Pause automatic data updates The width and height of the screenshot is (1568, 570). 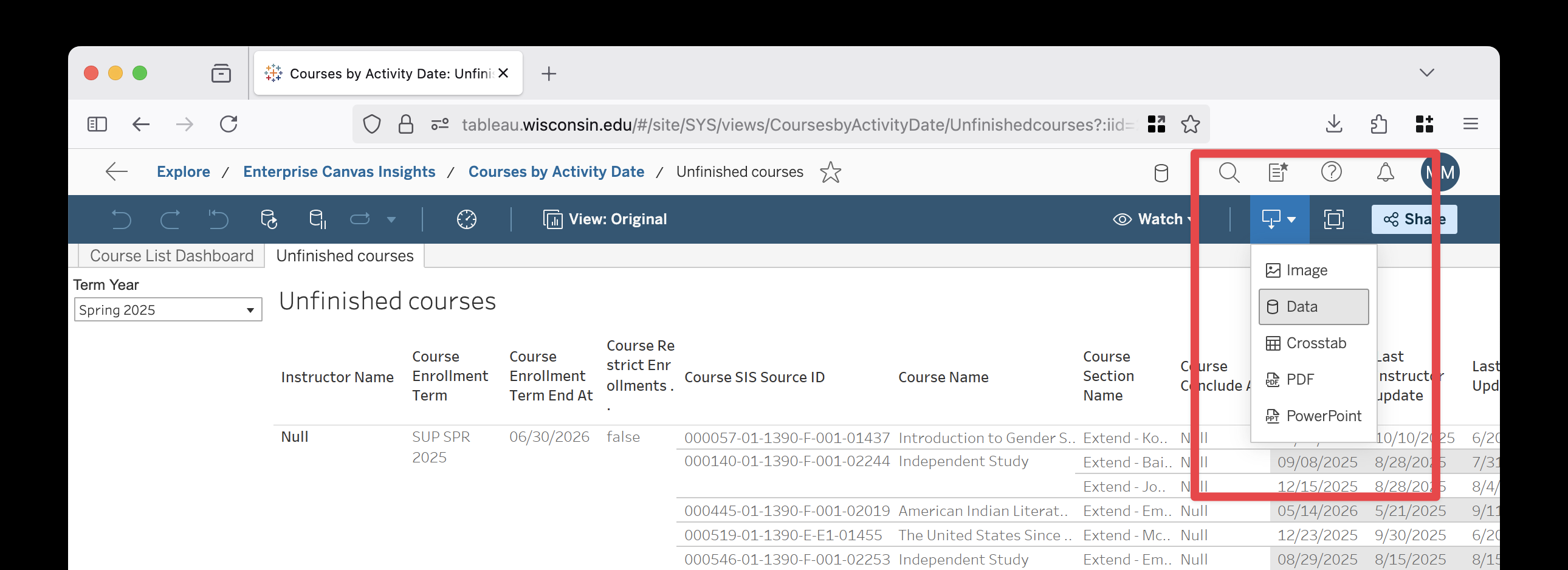coord(318,219)
